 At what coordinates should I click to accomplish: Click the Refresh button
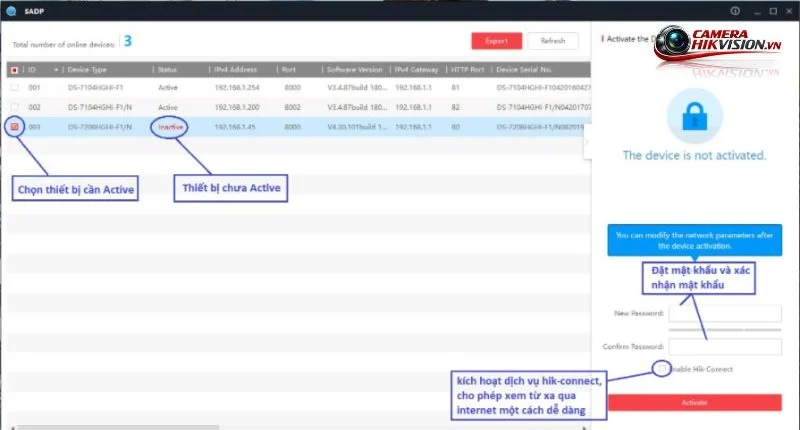click(553, 41)
